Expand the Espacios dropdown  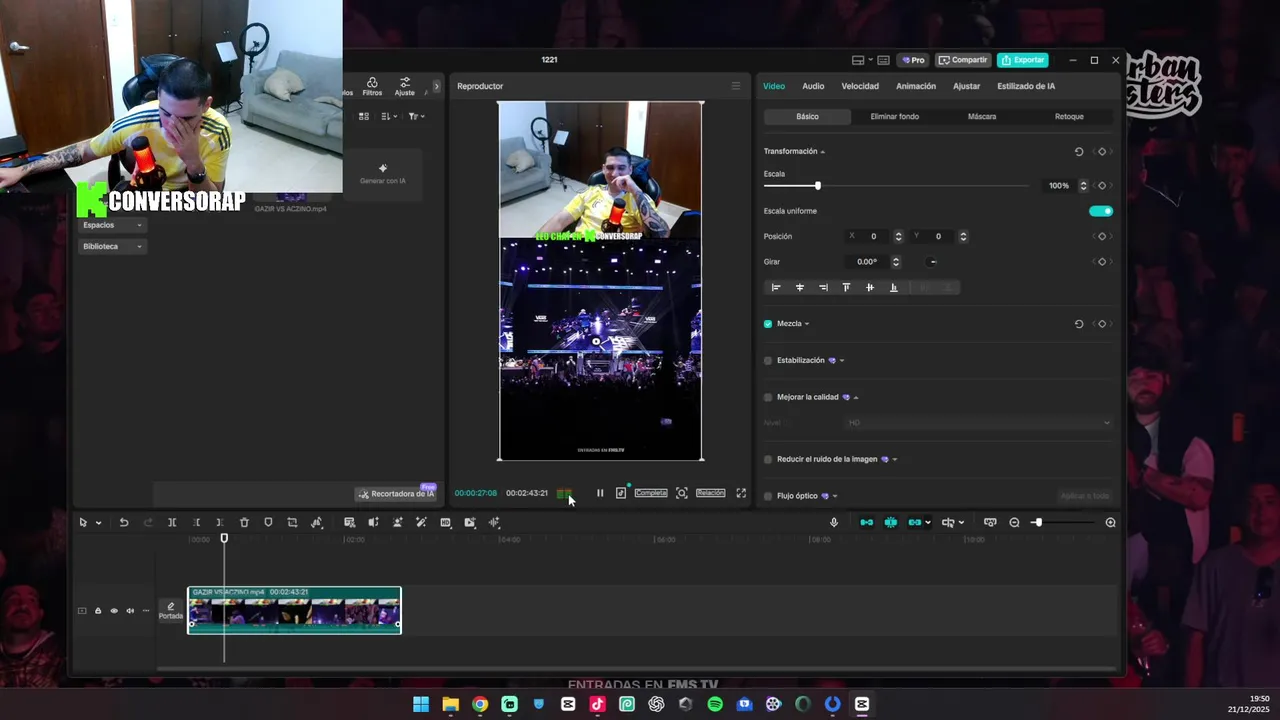pos(112,225)
